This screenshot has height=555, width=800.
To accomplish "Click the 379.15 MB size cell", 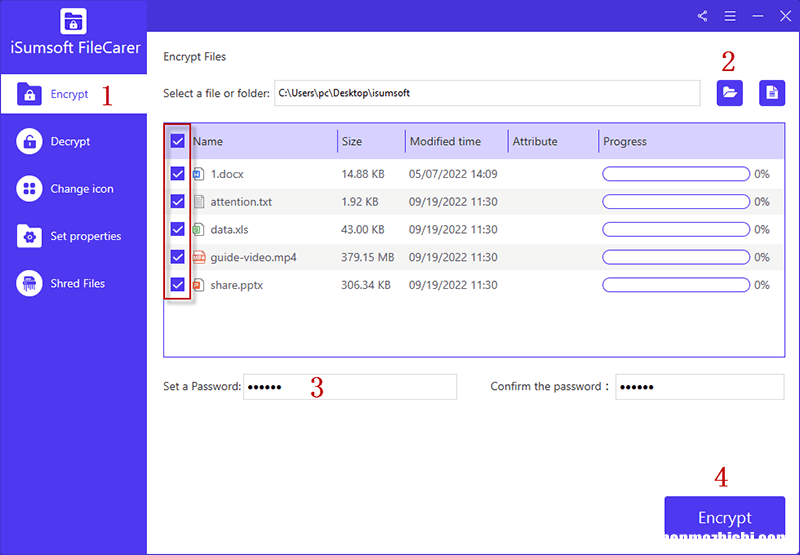I will point(368,257).
